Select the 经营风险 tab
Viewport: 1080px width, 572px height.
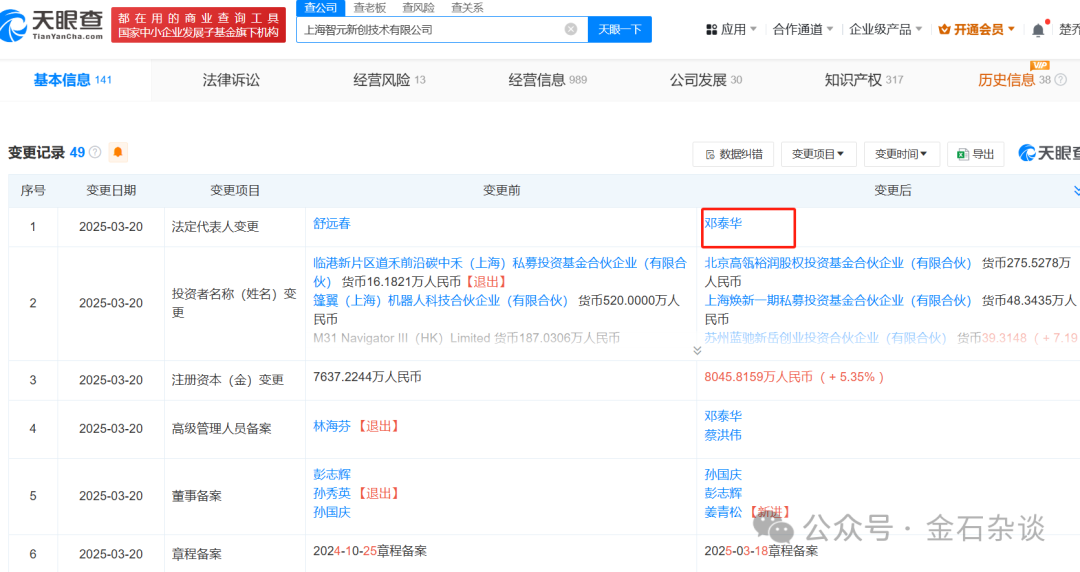pos(389,80)
